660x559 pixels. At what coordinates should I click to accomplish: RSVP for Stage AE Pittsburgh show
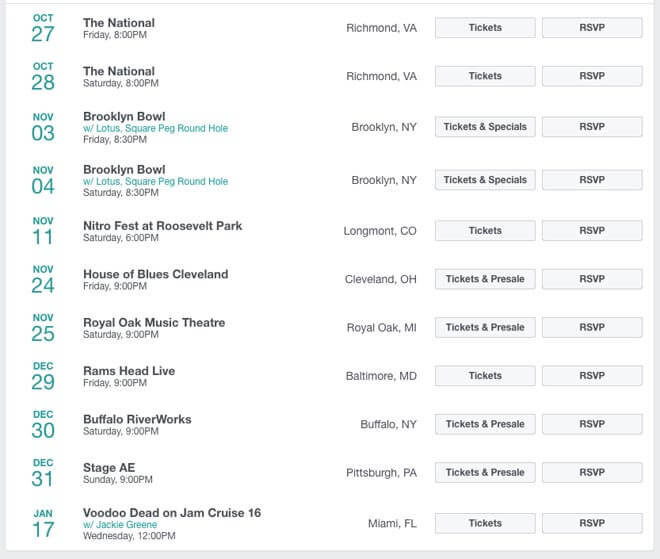pos(592,473)
